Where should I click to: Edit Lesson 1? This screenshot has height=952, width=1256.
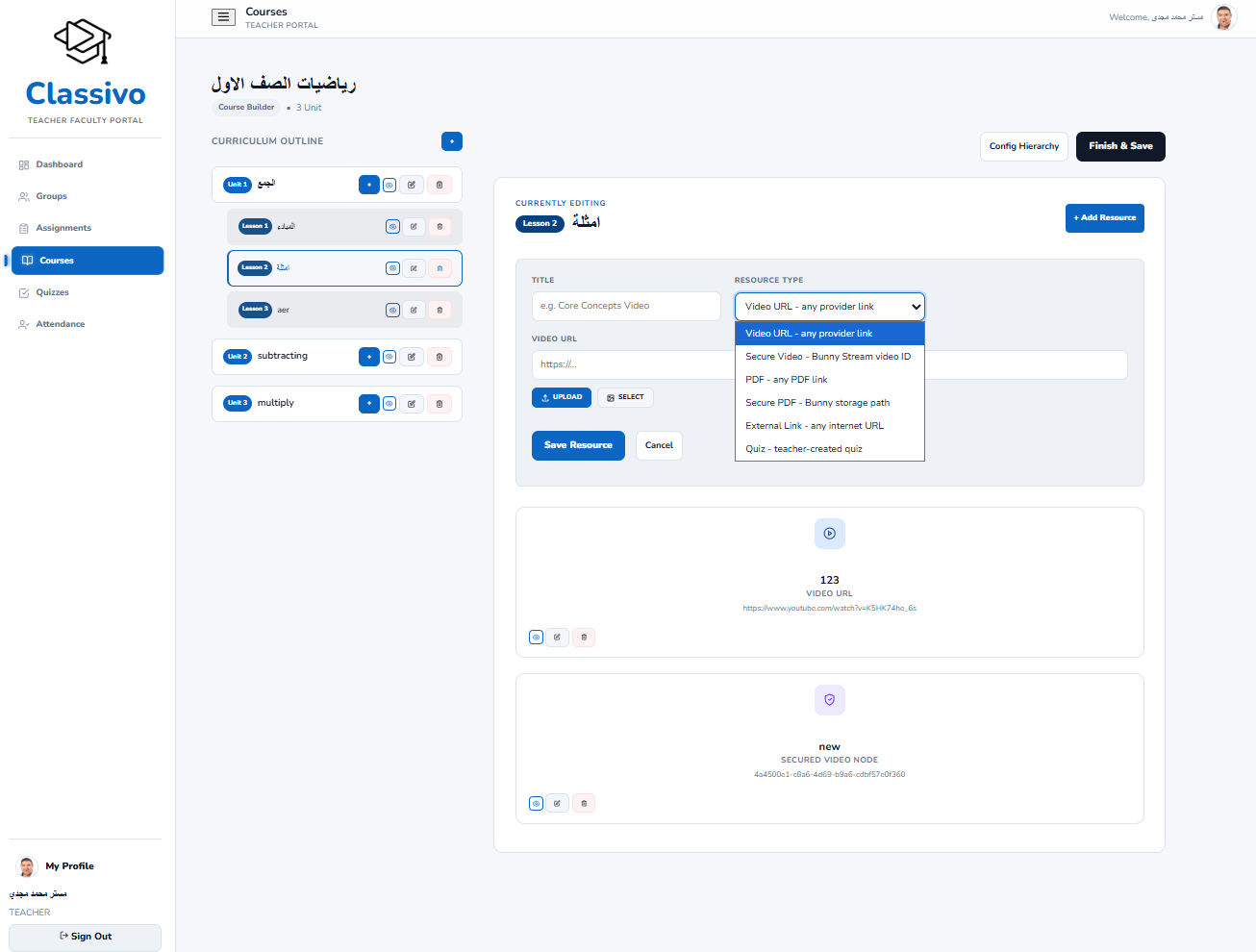point(414,227)
